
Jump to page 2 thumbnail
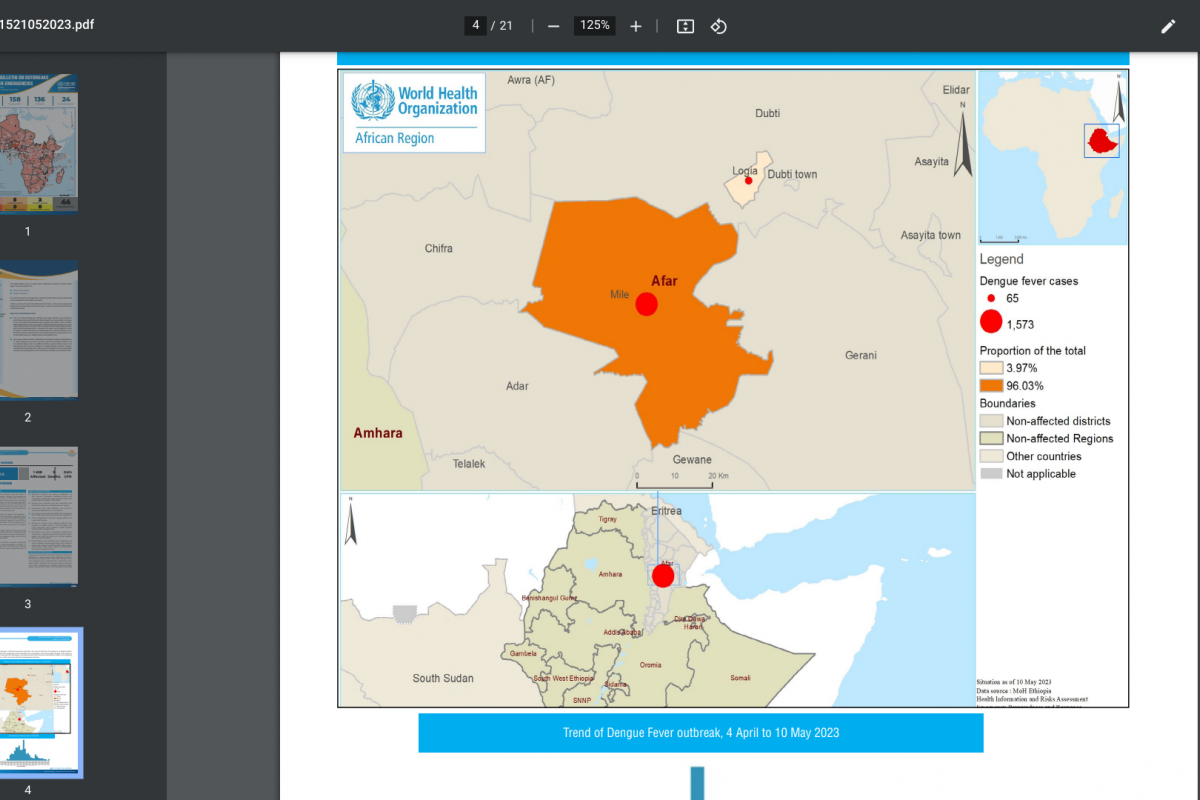click(x=40, y=330)
